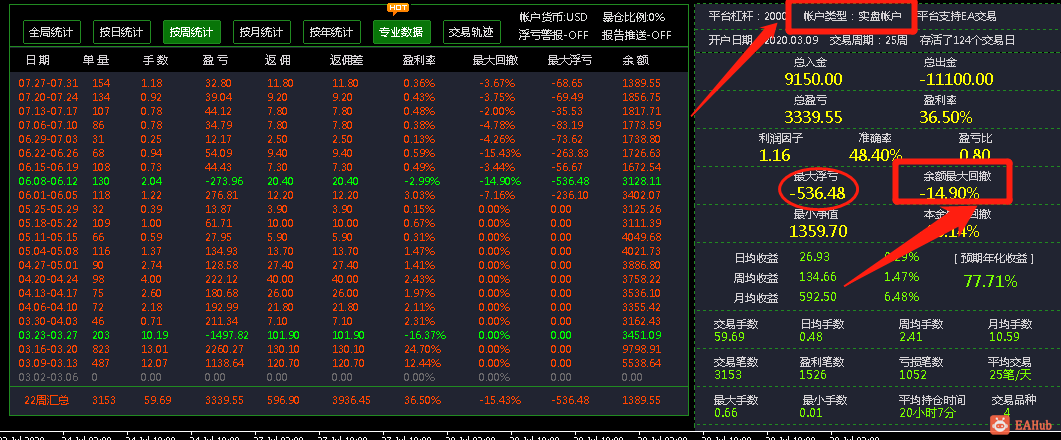Select the 06.01-06.05 week row
This screenshot has height=440, width=1061.
coord(349,195)
